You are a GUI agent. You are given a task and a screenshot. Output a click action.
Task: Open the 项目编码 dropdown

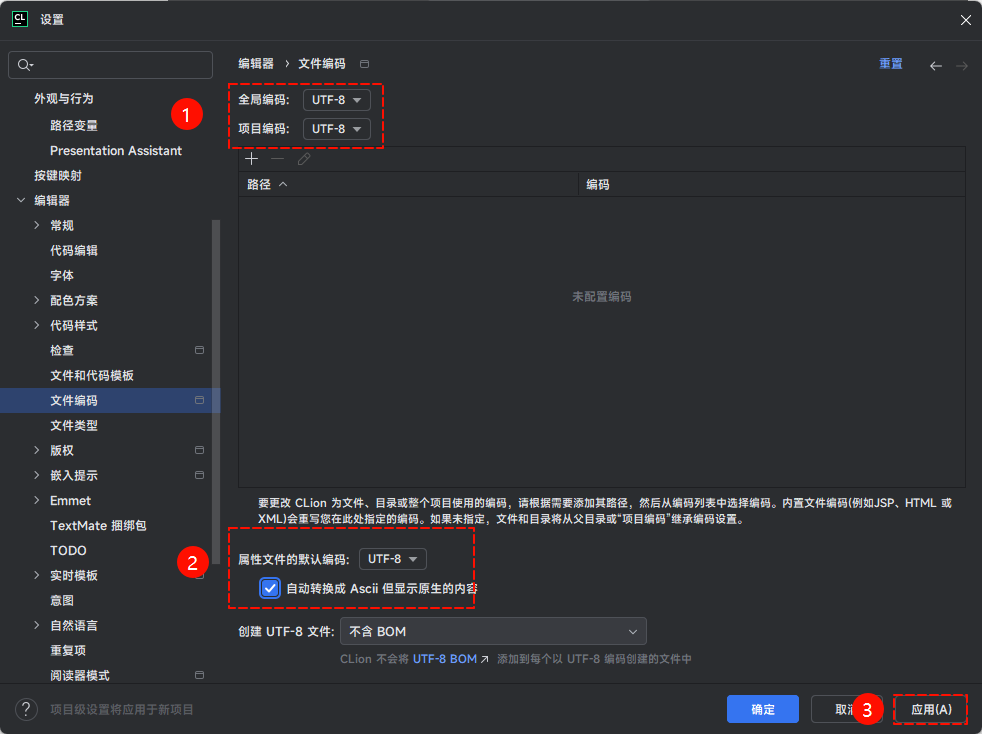(x=336, y=128)
